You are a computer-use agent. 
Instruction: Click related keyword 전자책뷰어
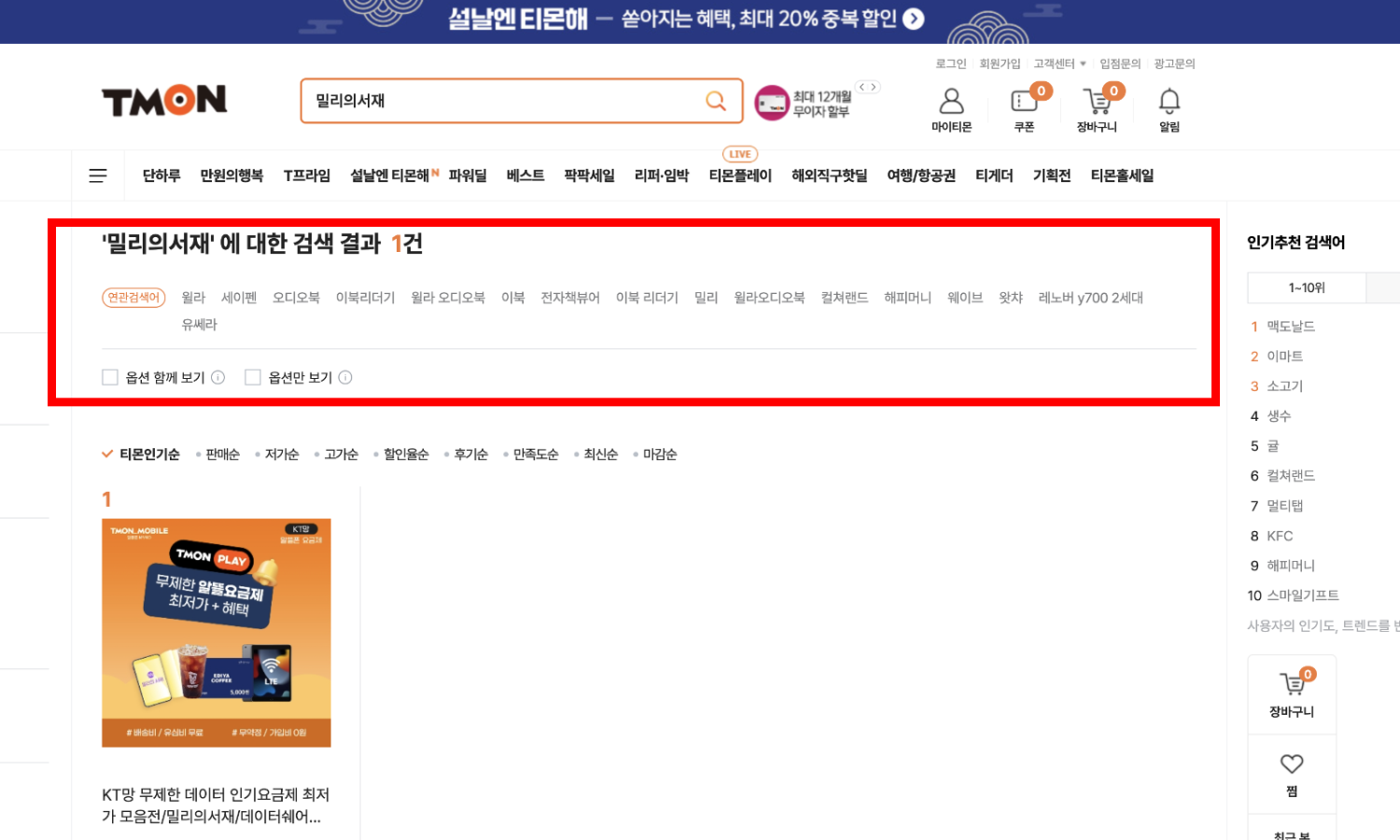570,298
